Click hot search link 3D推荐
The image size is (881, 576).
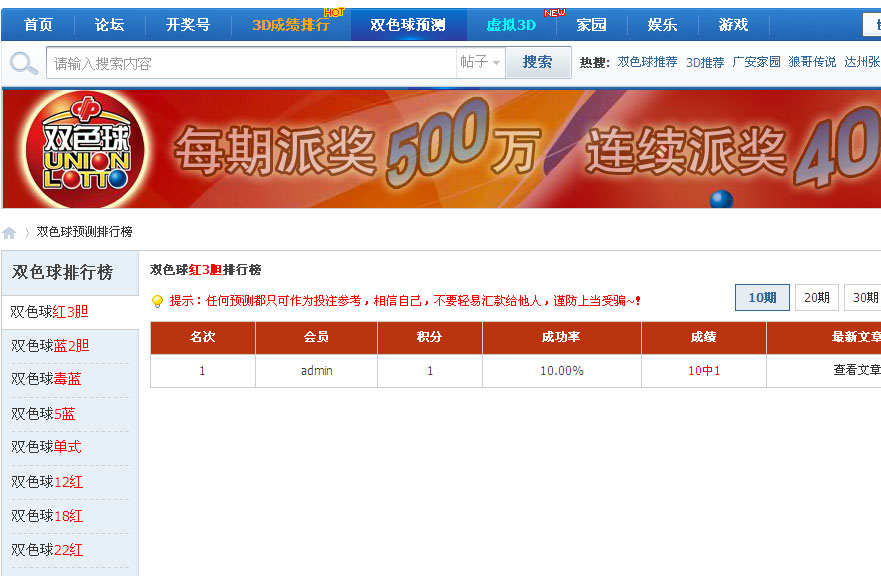pos(705,62)
